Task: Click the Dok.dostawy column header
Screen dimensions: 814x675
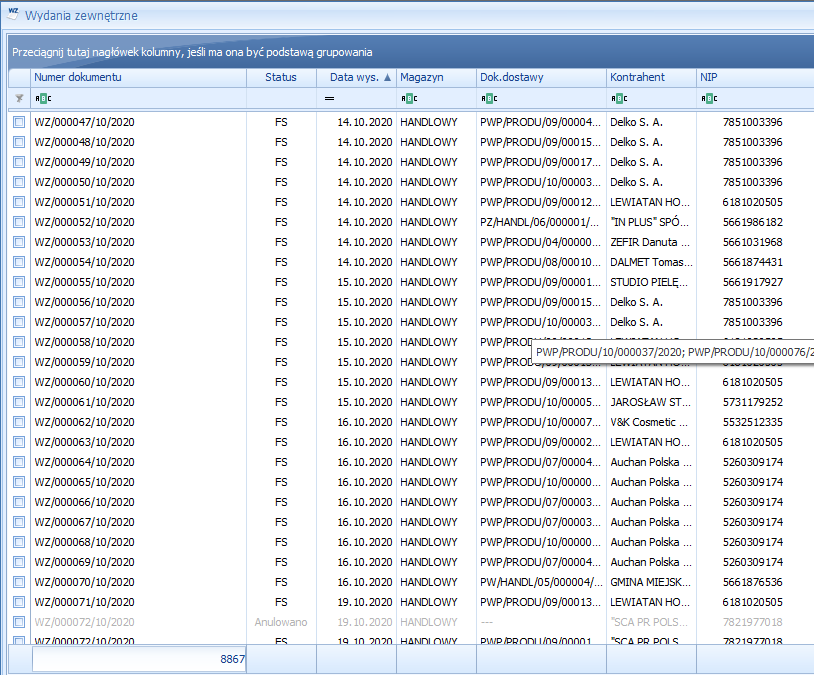Action: 541,77
